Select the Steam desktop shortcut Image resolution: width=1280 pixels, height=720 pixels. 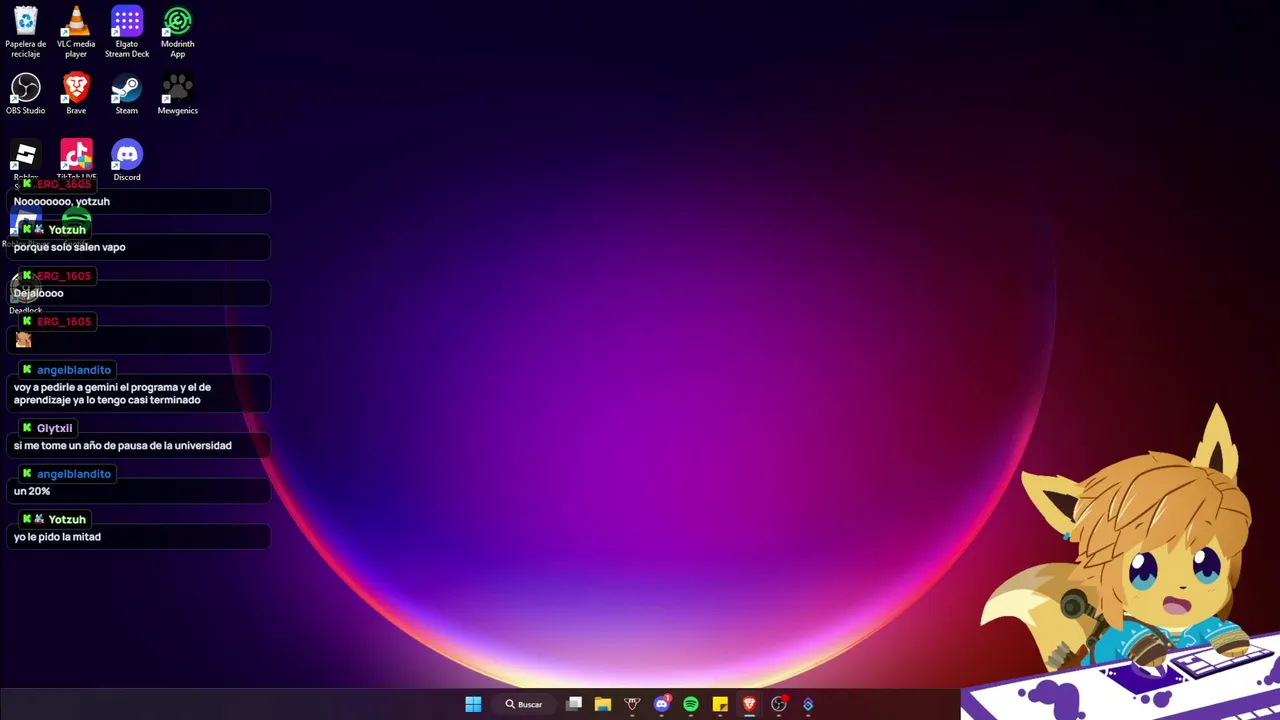click(127, 94)
